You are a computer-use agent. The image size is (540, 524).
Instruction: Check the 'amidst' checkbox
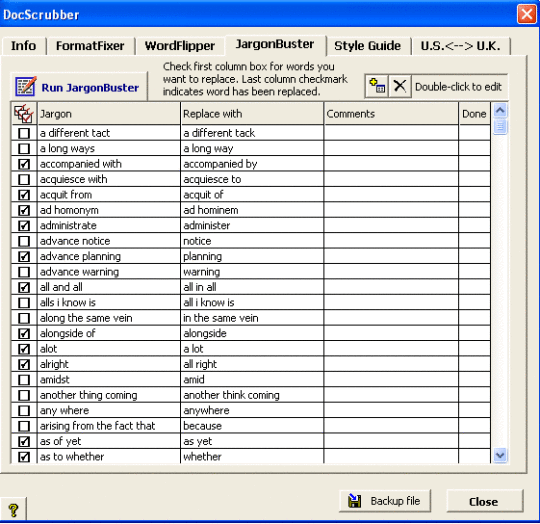click(x=24, y=380)
